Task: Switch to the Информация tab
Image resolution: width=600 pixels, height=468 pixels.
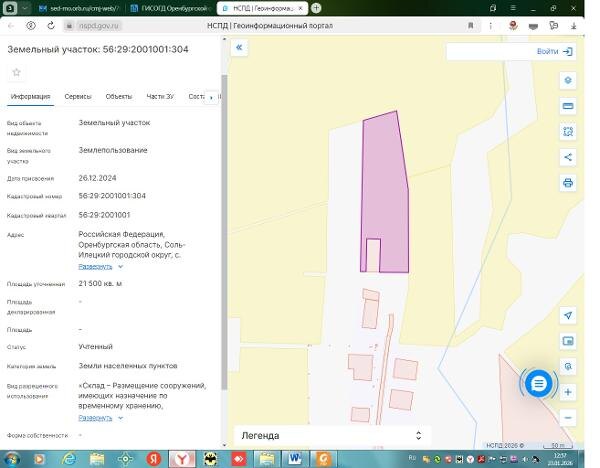Action: click(31, 96)
